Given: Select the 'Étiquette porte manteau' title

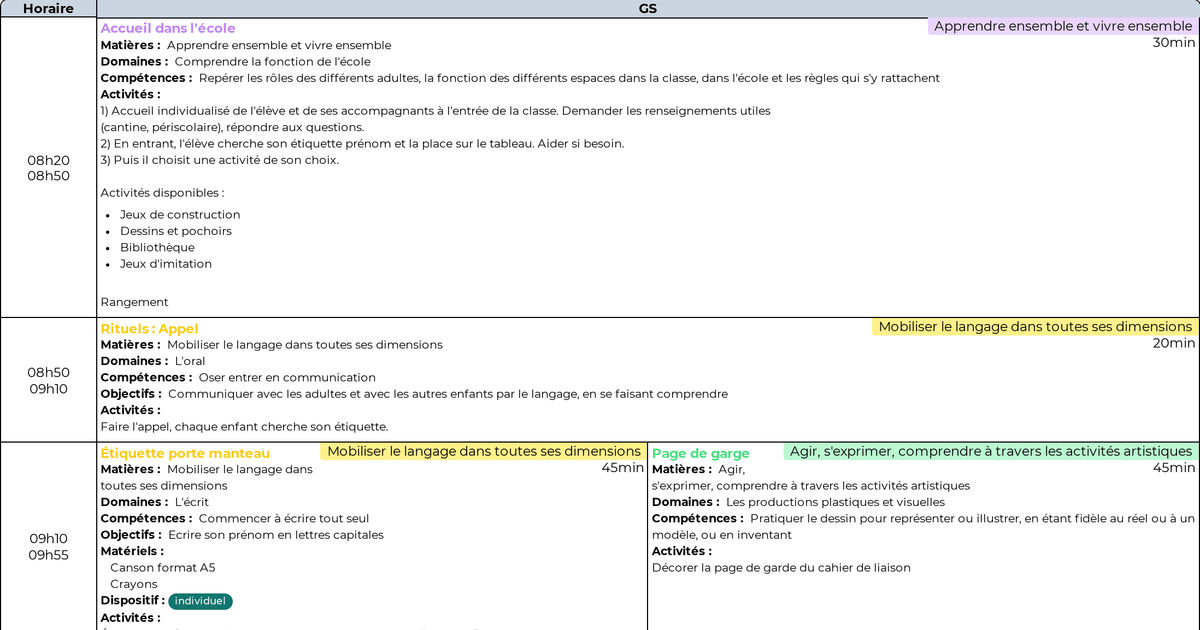Looking at the screenshot, I should pyautogui.click(x=185, y=454).
